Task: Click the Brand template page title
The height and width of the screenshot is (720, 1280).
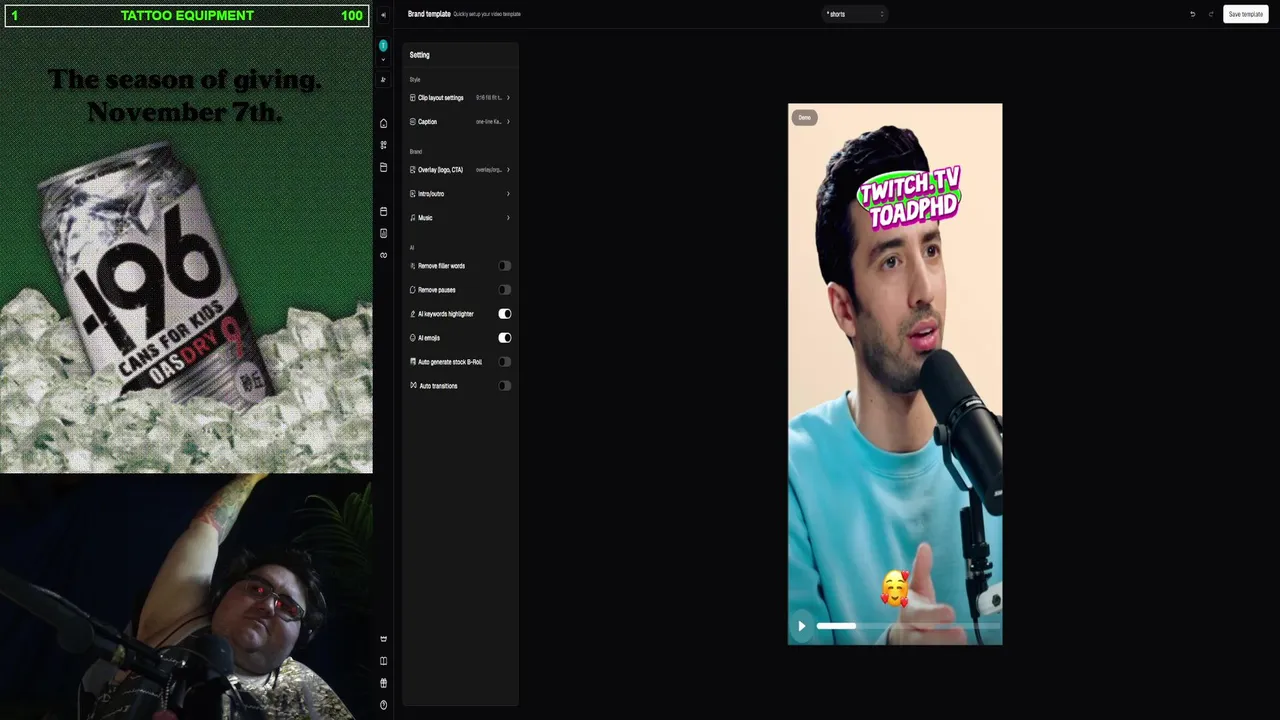Action: pyautogui.click(x=429, y=14)
